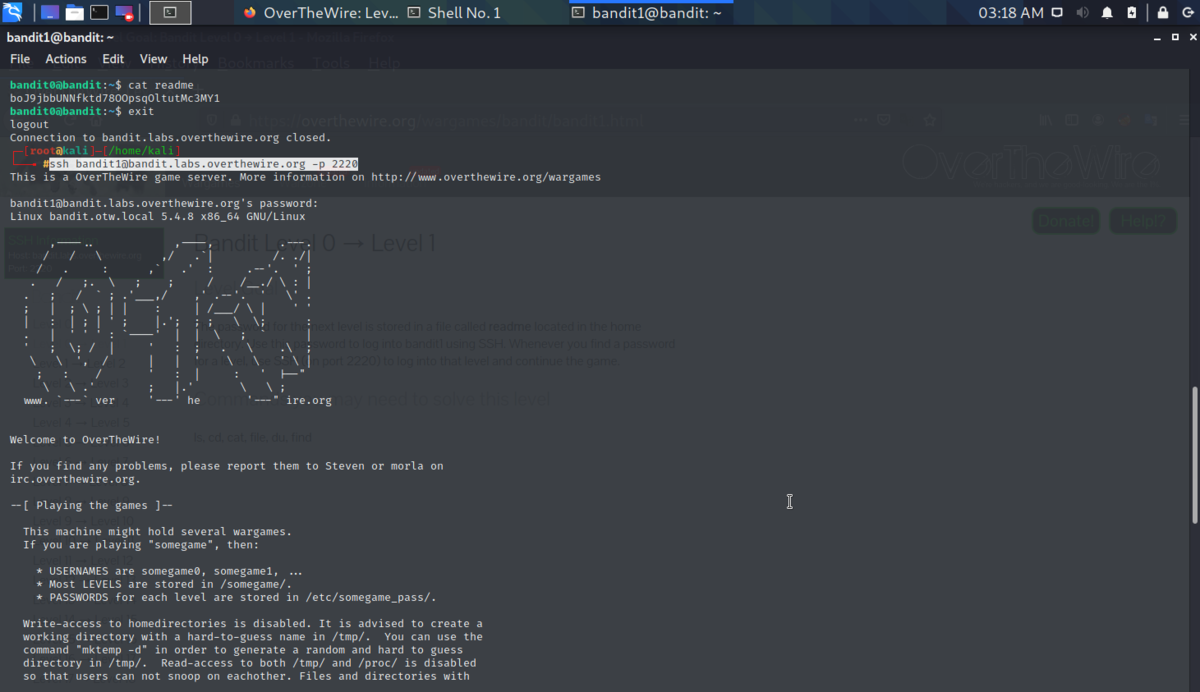Click the 03:18 AM panel clock
Screen dimensions: 1200x692
coord(1010,13)
